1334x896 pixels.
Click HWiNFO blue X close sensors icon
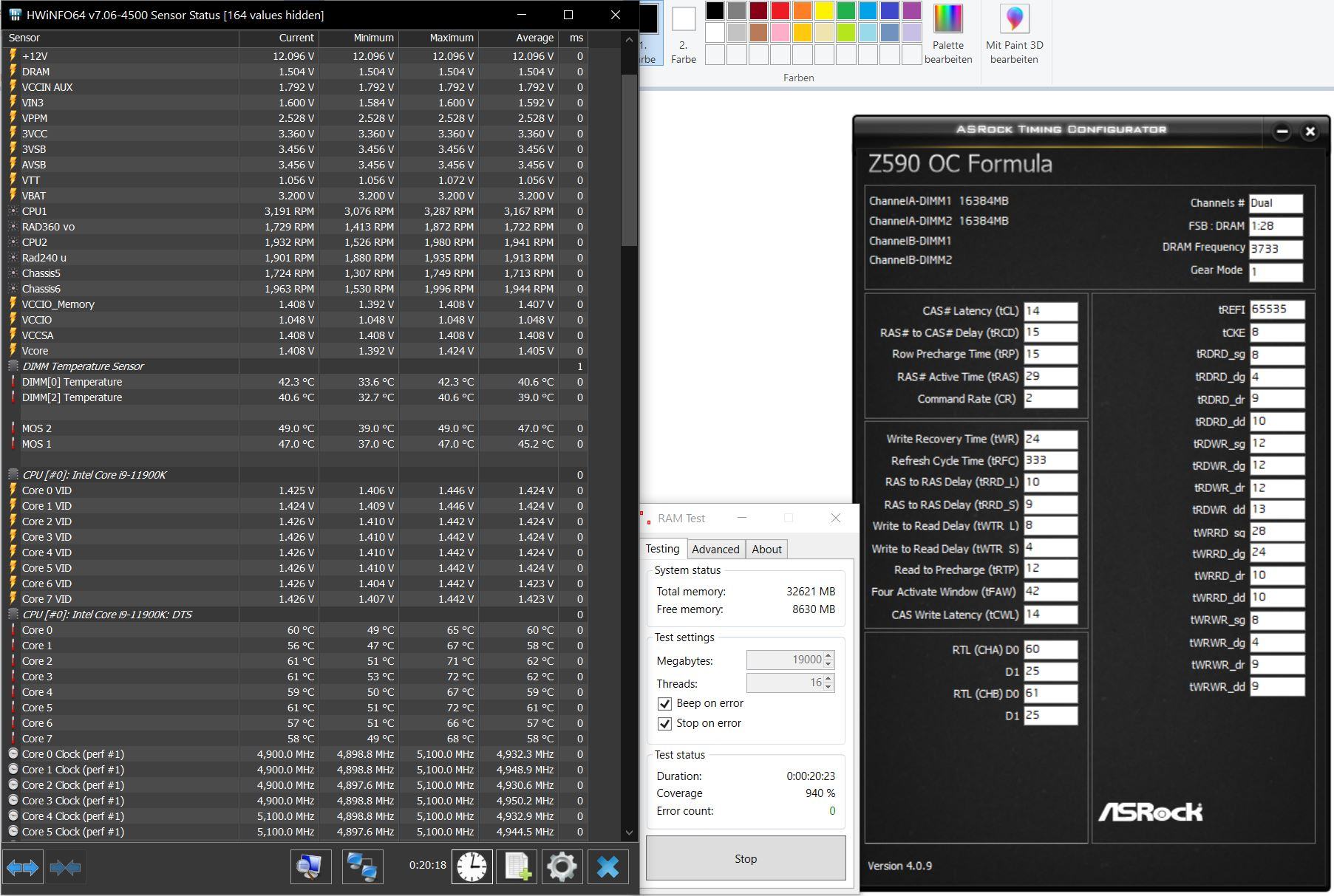click(608, 866)
